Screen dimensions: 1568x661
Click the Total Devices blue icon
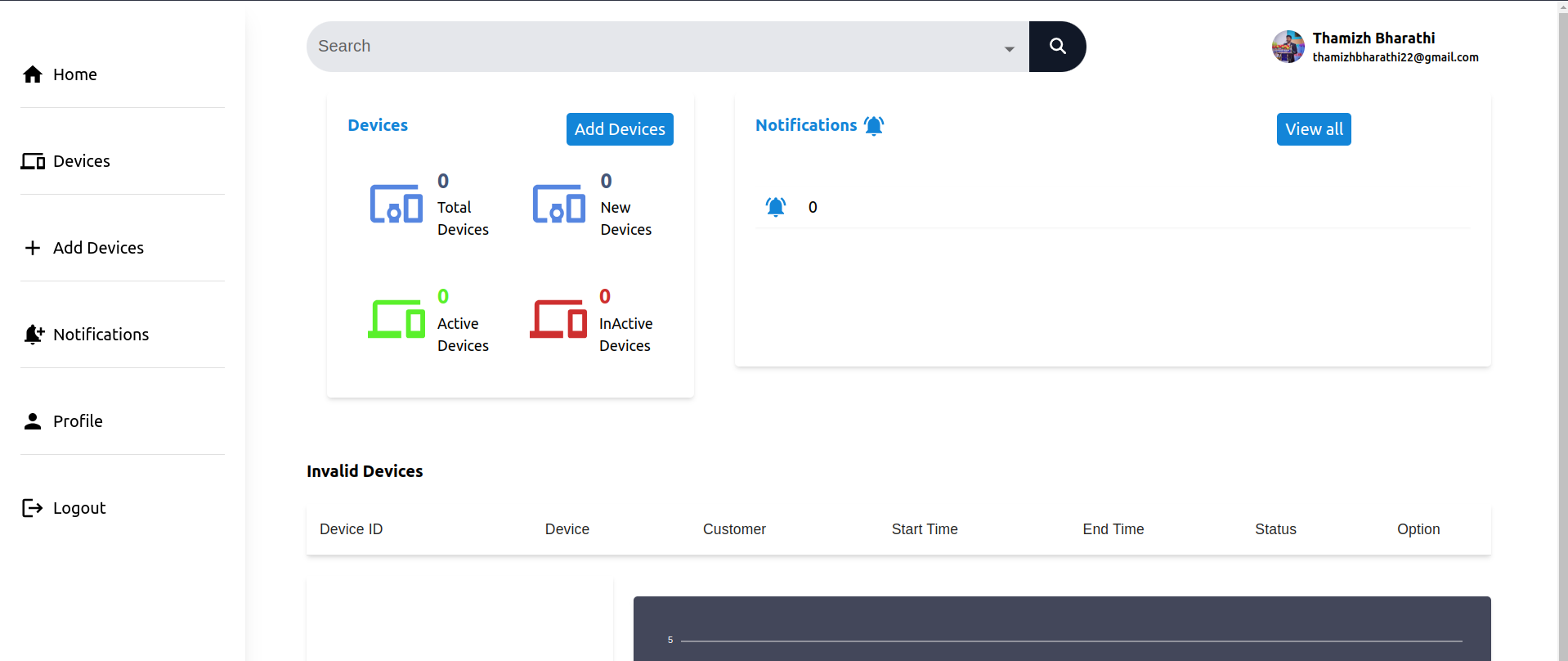[396, 204]
